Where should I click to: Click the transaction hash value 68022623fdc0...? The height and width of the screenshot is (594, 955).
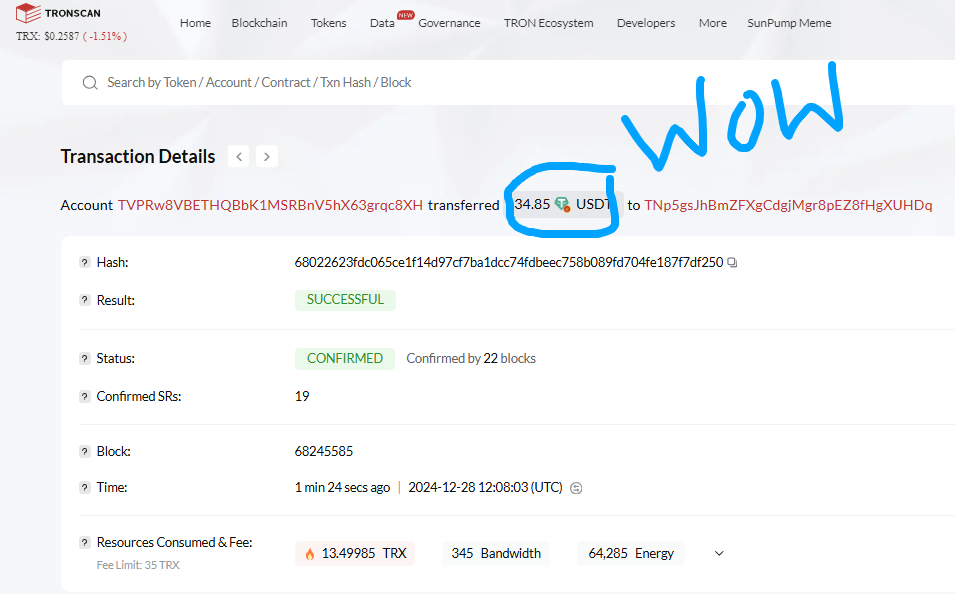[509, 263]
